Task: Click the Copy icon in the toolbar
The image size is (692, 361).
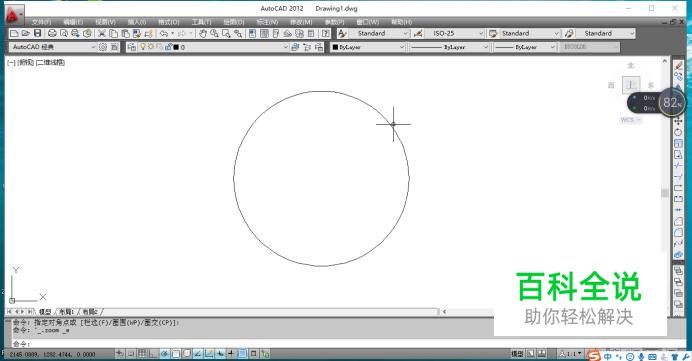Action: coord(113,33)
